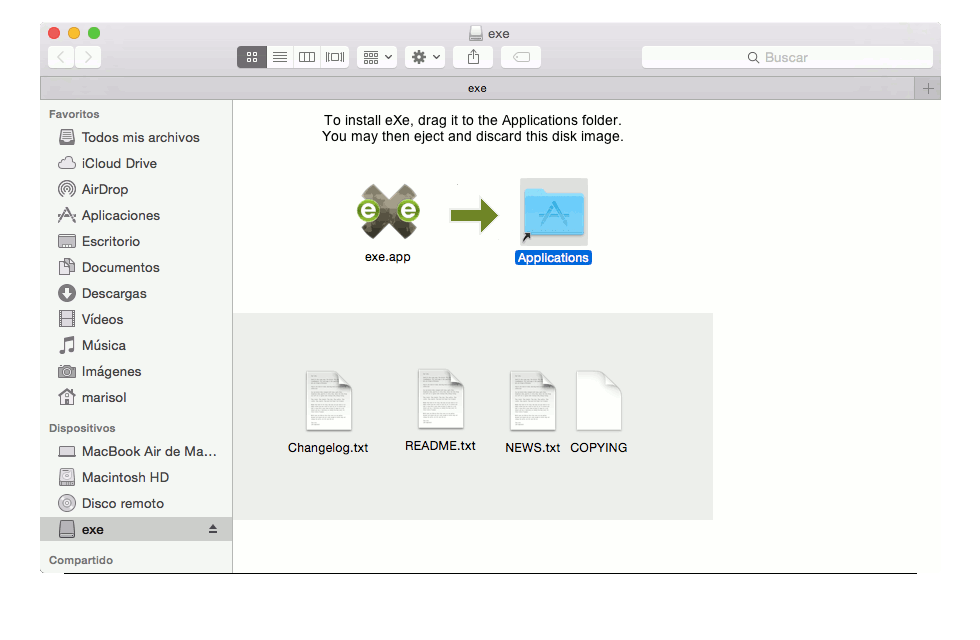This screenshot has width=980, height=640.
Task: Open the Applications folder shortcut
Action: coord(553,212)
